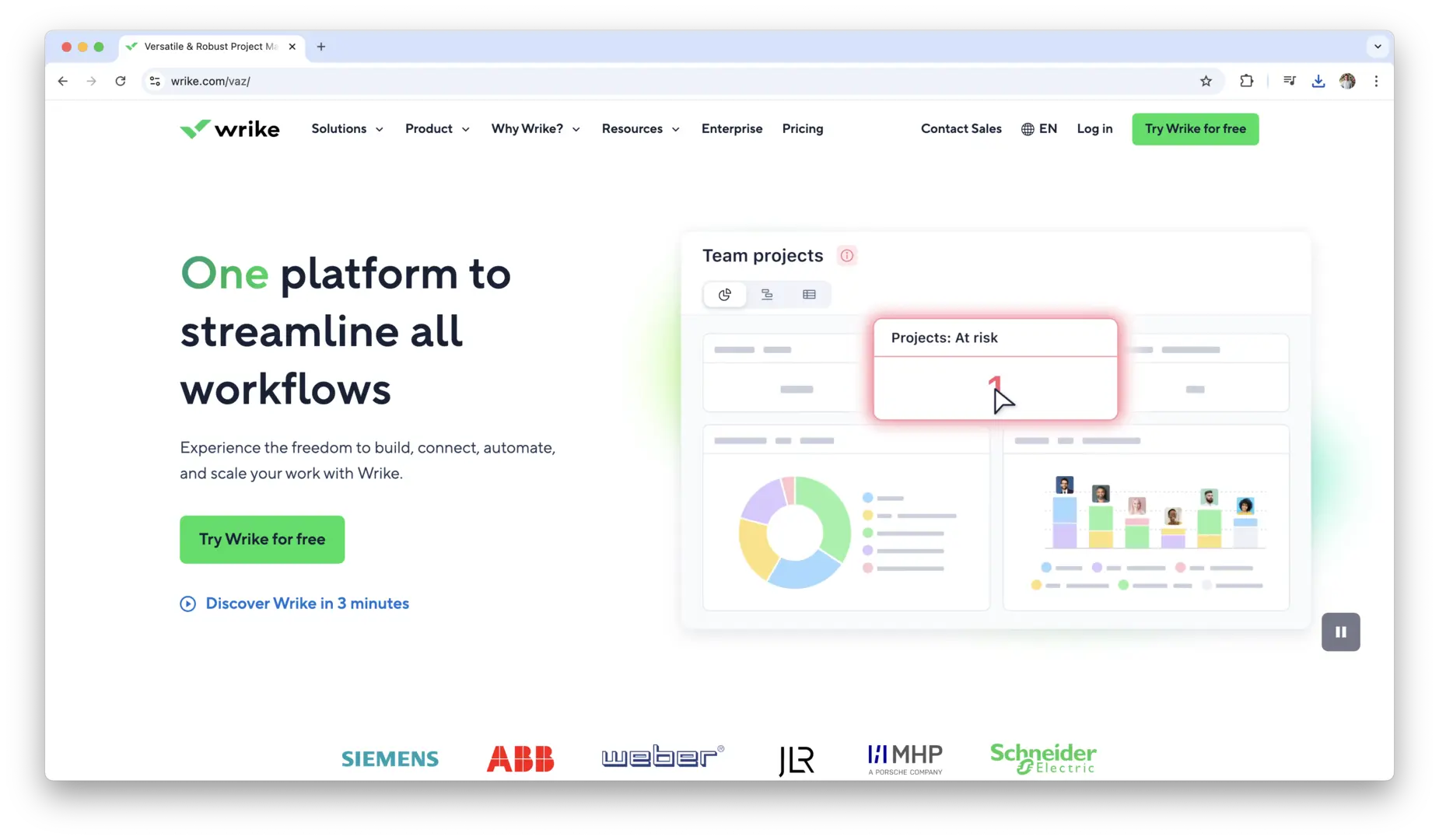Bookmark this page with the star icon

1206,81
